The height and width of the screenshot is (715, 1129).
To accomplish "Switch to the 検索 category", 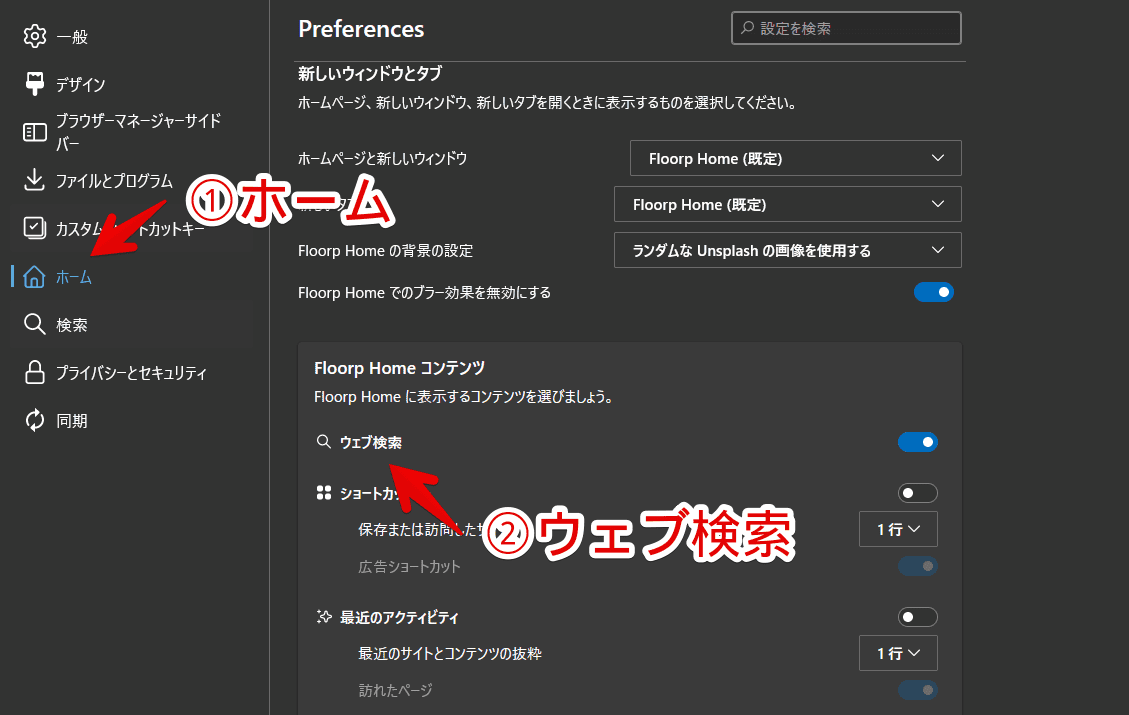I will pyautogui.click(x=71, y=325).
